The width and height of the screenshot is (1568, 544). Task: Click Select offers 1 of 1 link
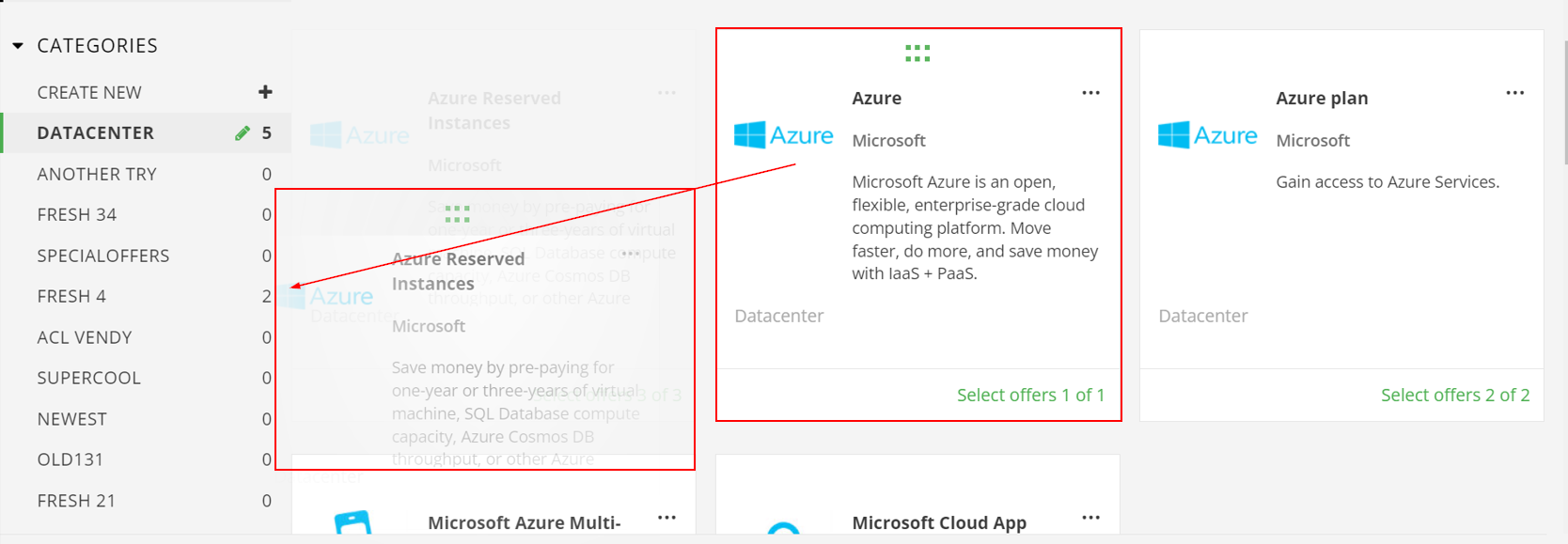pyautogui.click(x=1030, y=396)
